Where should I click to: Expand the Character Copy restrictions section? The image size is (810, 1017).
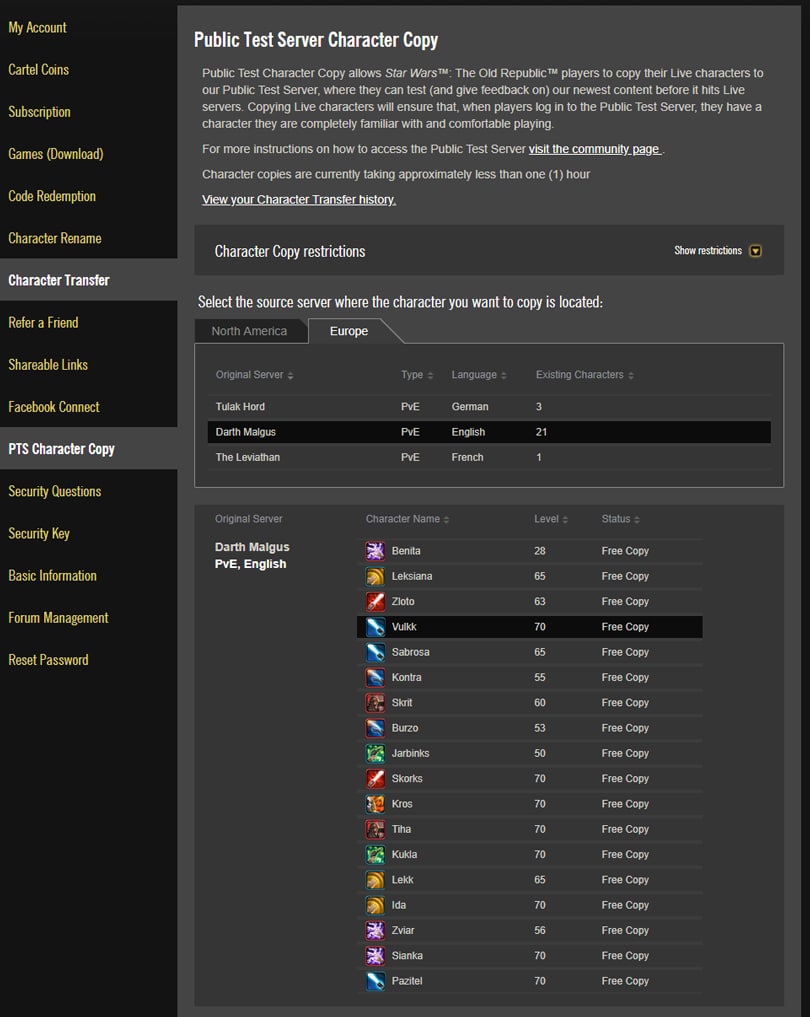pos(755,251)
